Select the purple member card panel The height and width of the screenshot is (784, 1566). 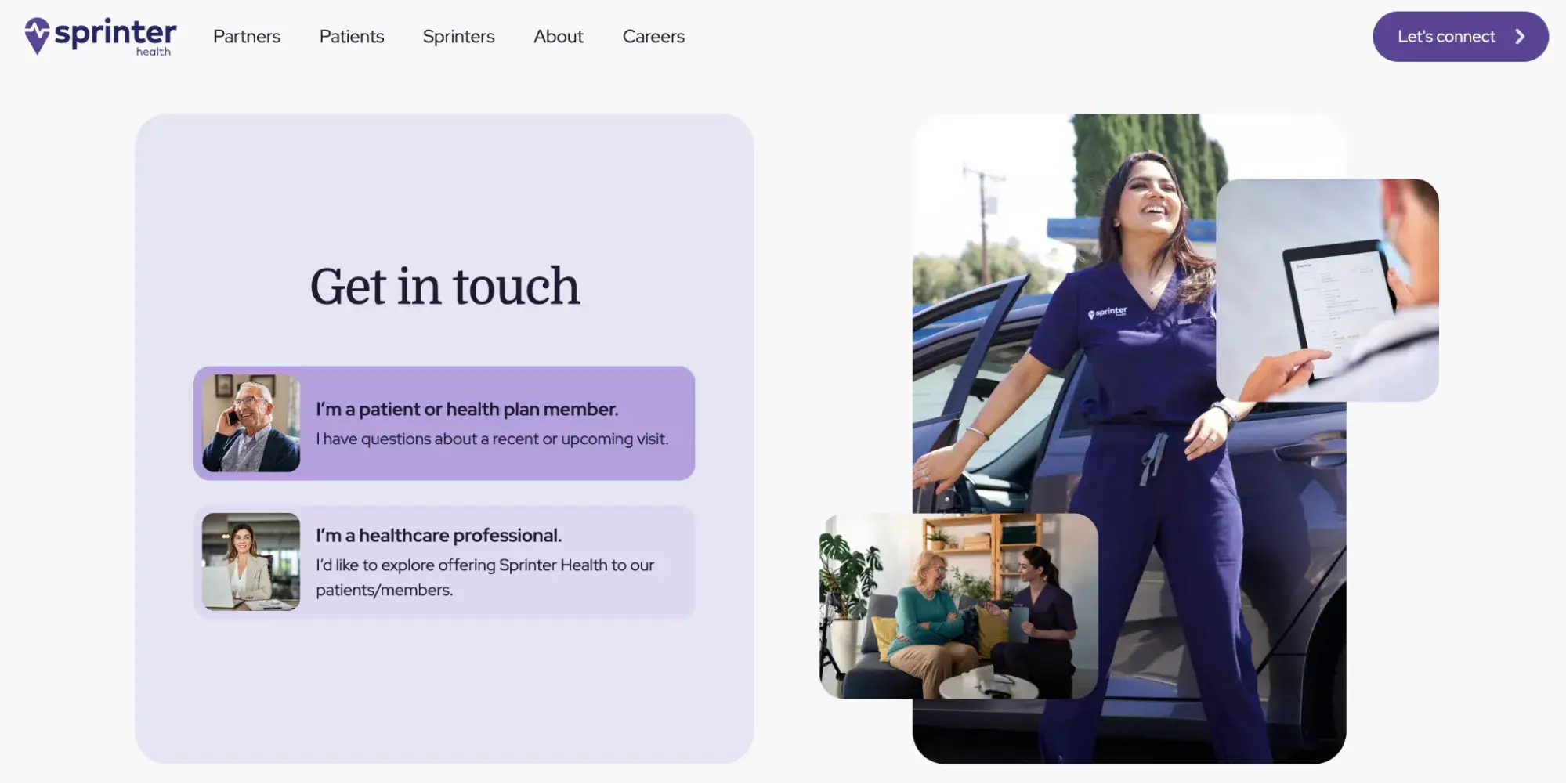point(443,423)
